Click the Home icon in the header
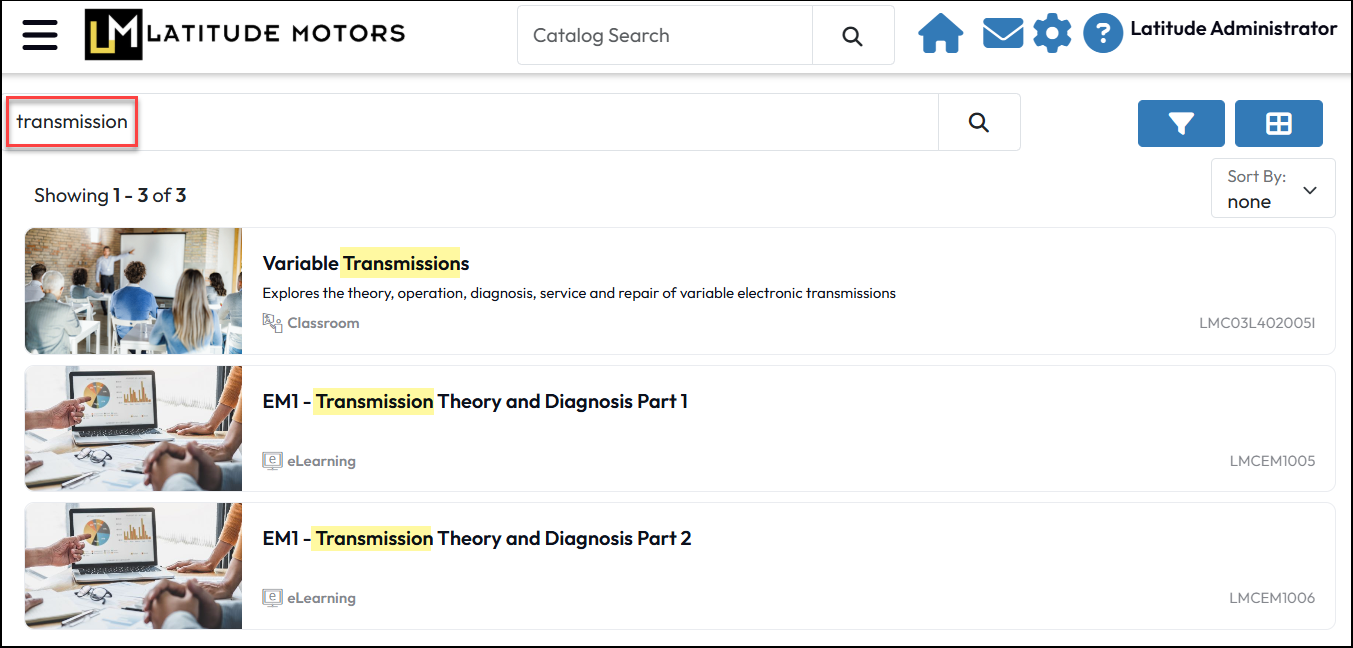 pos(940,35)
